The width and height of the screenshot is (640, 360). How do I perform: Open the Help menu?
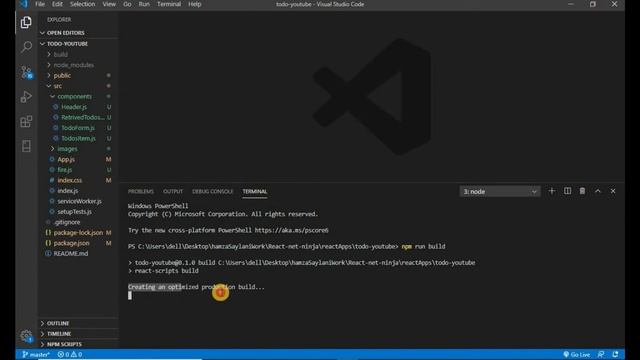coord(195,4)
